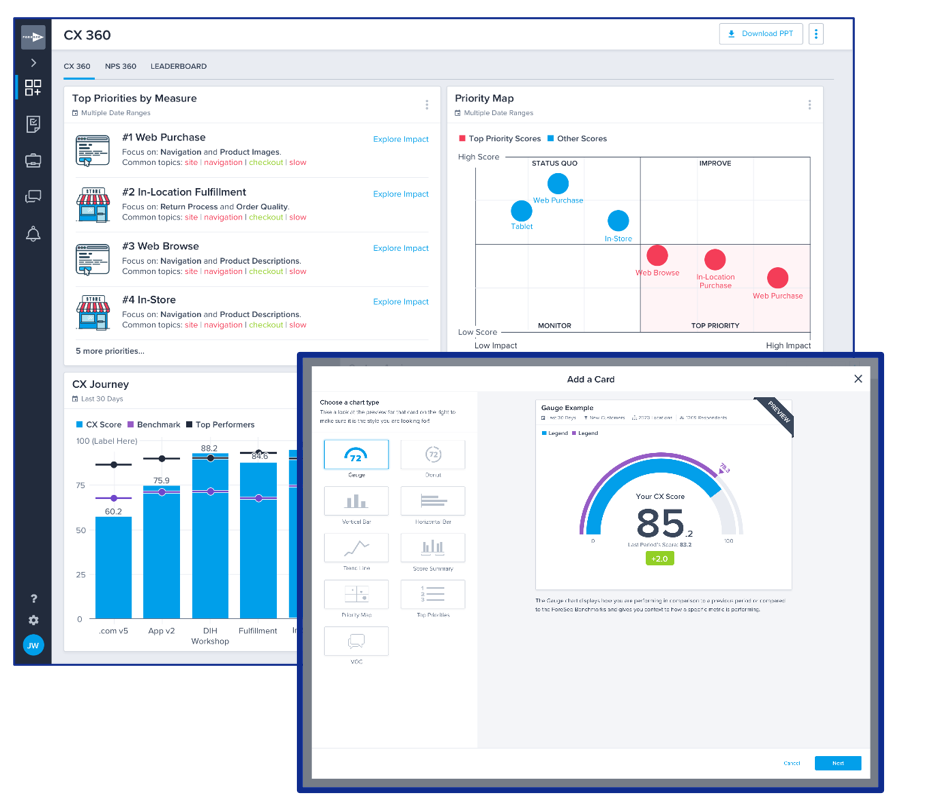The height and width of the screenshot is (797, 941).
Task: Click the JW user avatar
Action: (33, 645)
